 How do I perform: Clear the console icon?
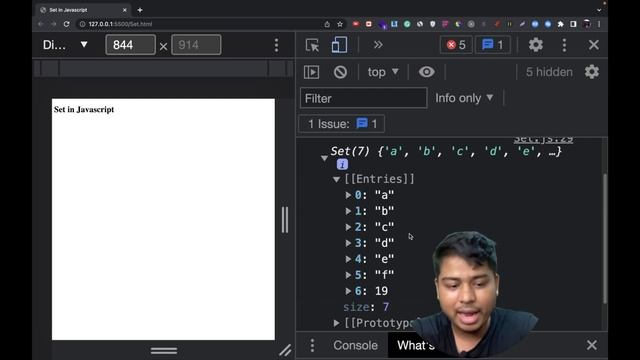340,72
